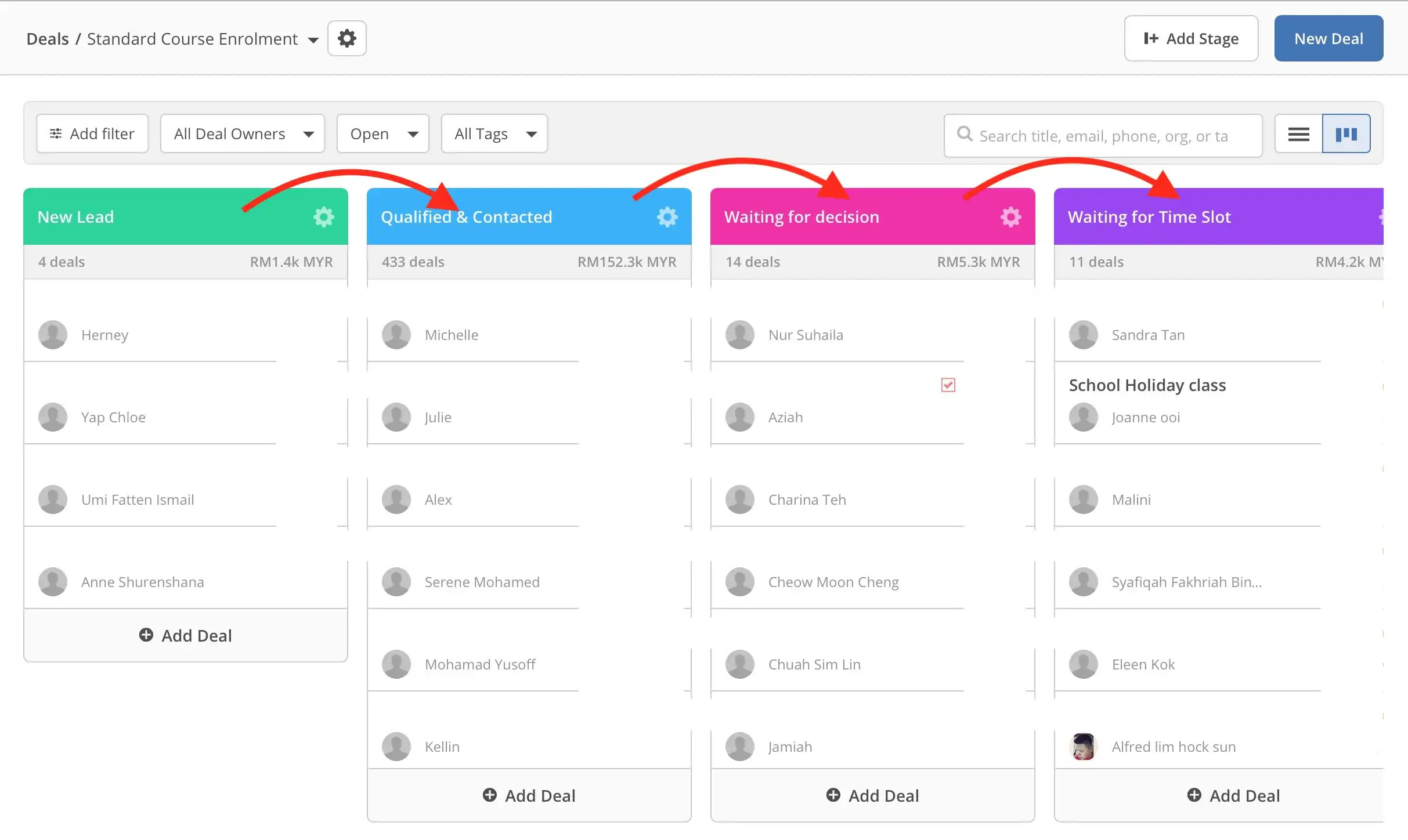Image resolution: width=1408 pixels, height=840 pixels.
Task: Click the pipeline settings gear icon
Action: (347, 38)
